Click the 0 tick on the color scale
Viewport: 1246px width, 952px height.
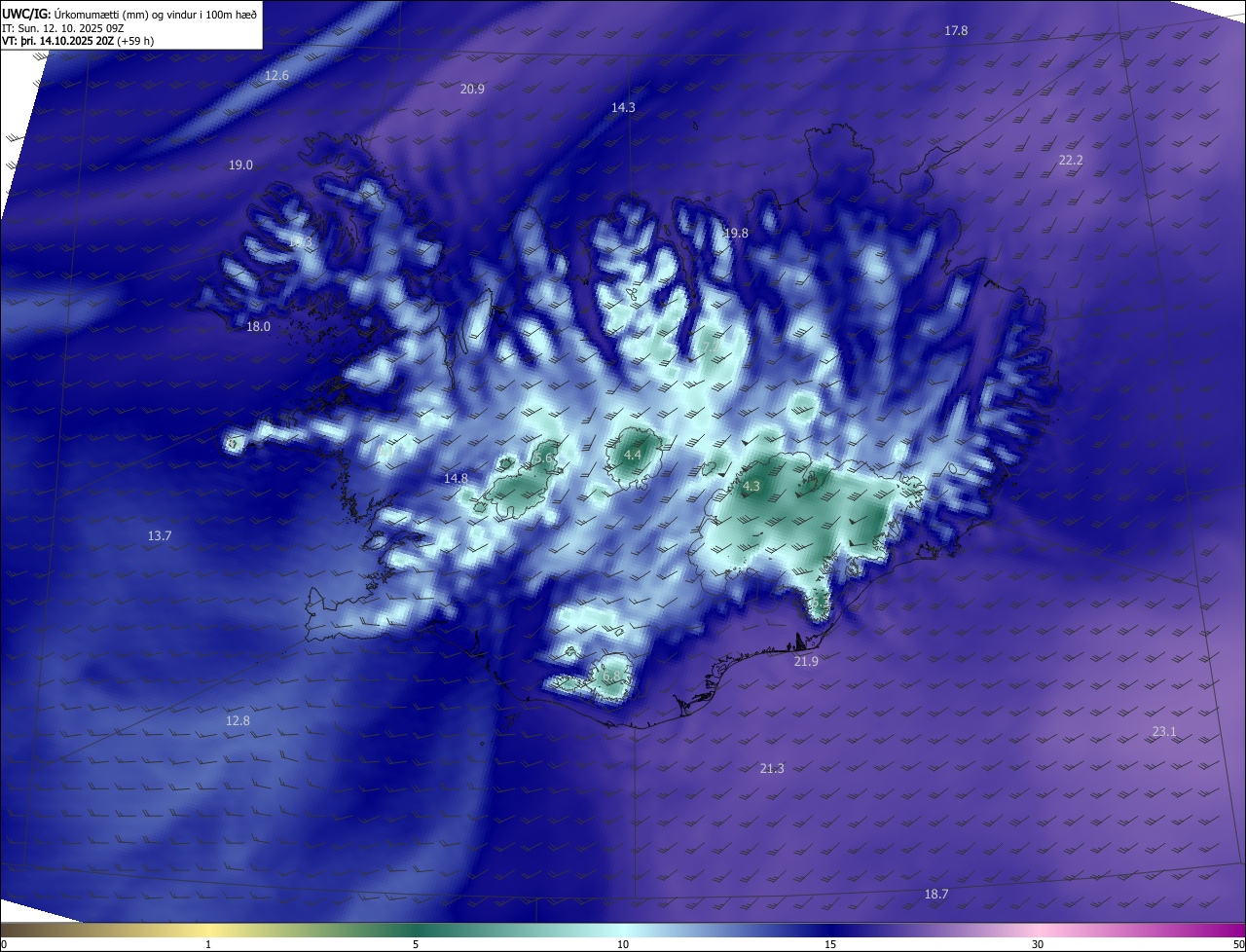4,944
